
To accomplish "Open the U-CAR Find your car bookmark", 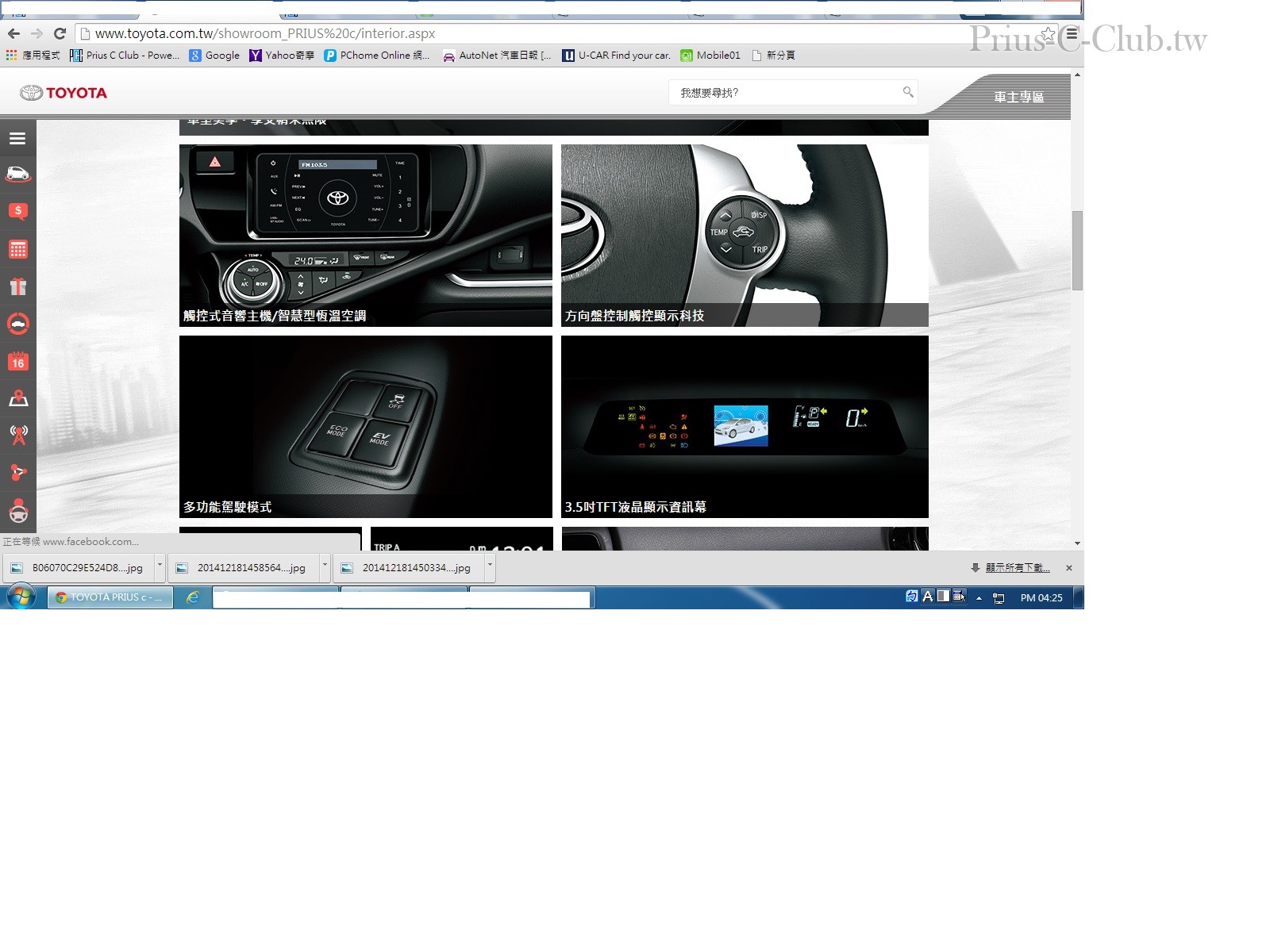I will (617, 56).
